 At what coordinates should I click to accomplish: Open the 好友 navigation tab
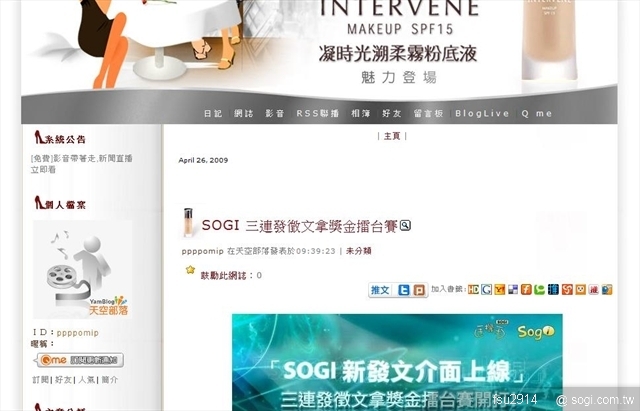click(x=392, y=113)
